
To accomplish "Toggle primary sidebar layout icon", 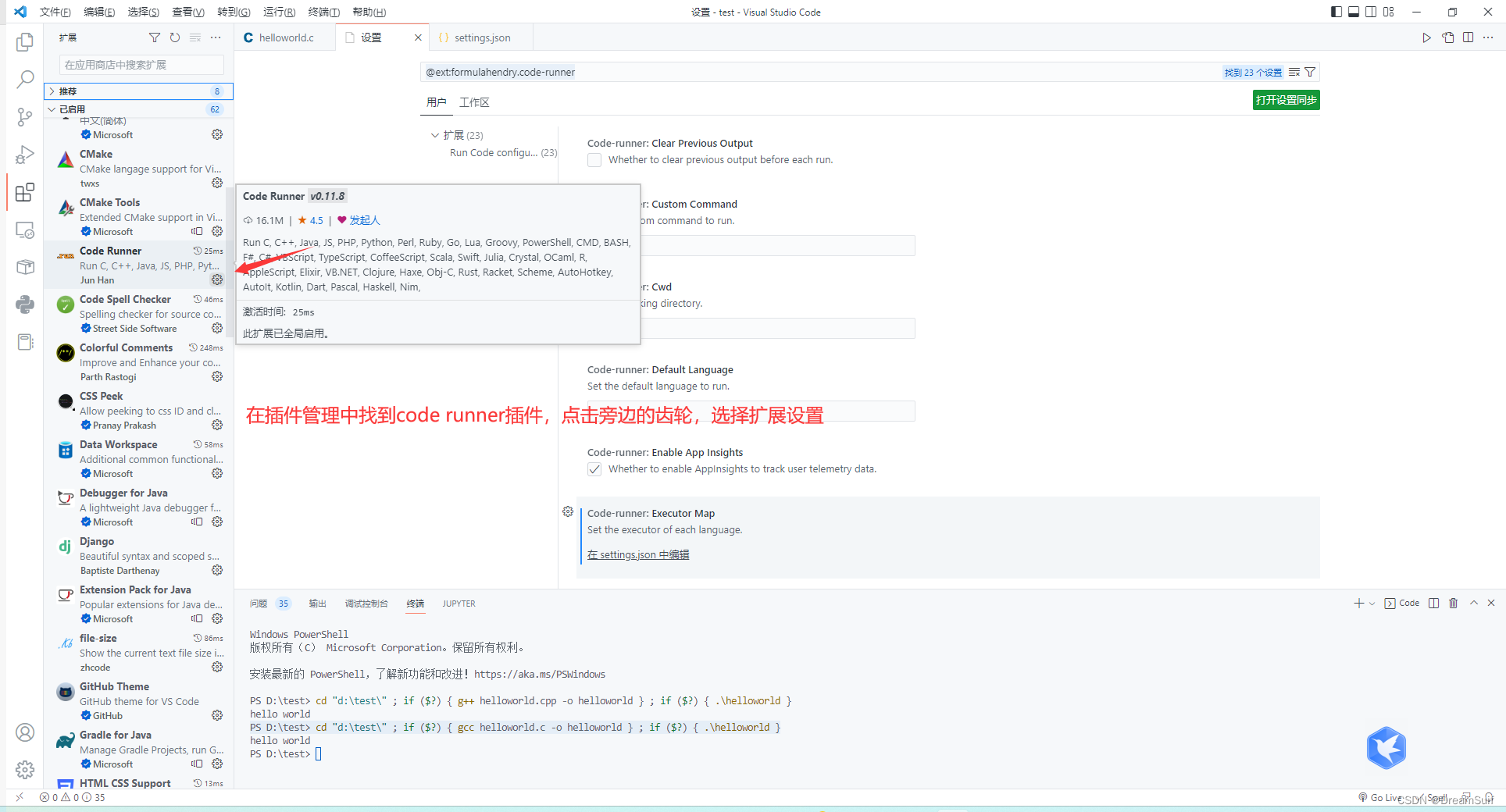I will tap(1336, 12).
